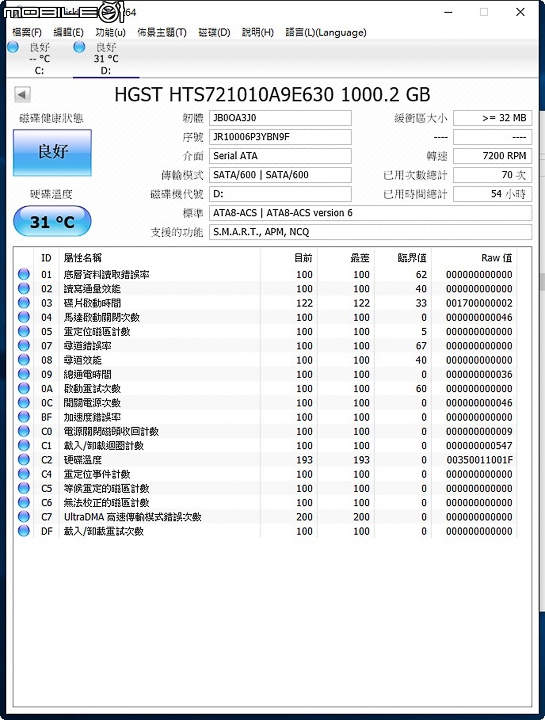The image size is (545, 720).
Task: Open the 編輯(E) menu
Action: coord(68,32)
